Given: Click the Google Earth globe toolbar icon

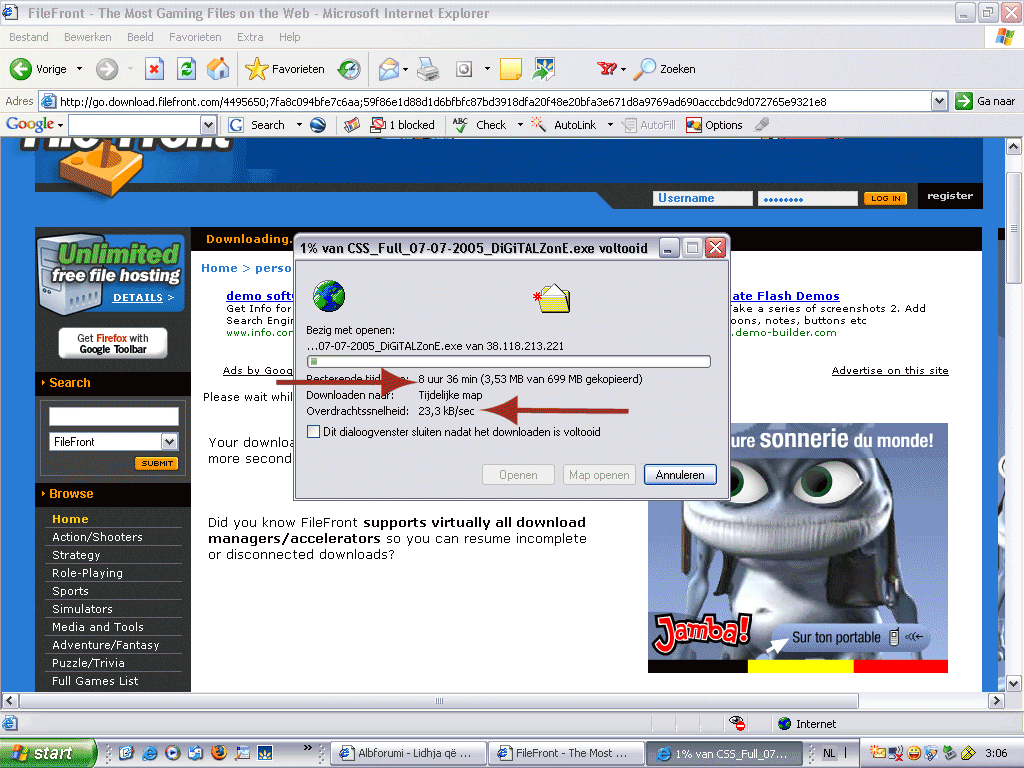Looking at the screenshot, I should [x=318, y=125].
